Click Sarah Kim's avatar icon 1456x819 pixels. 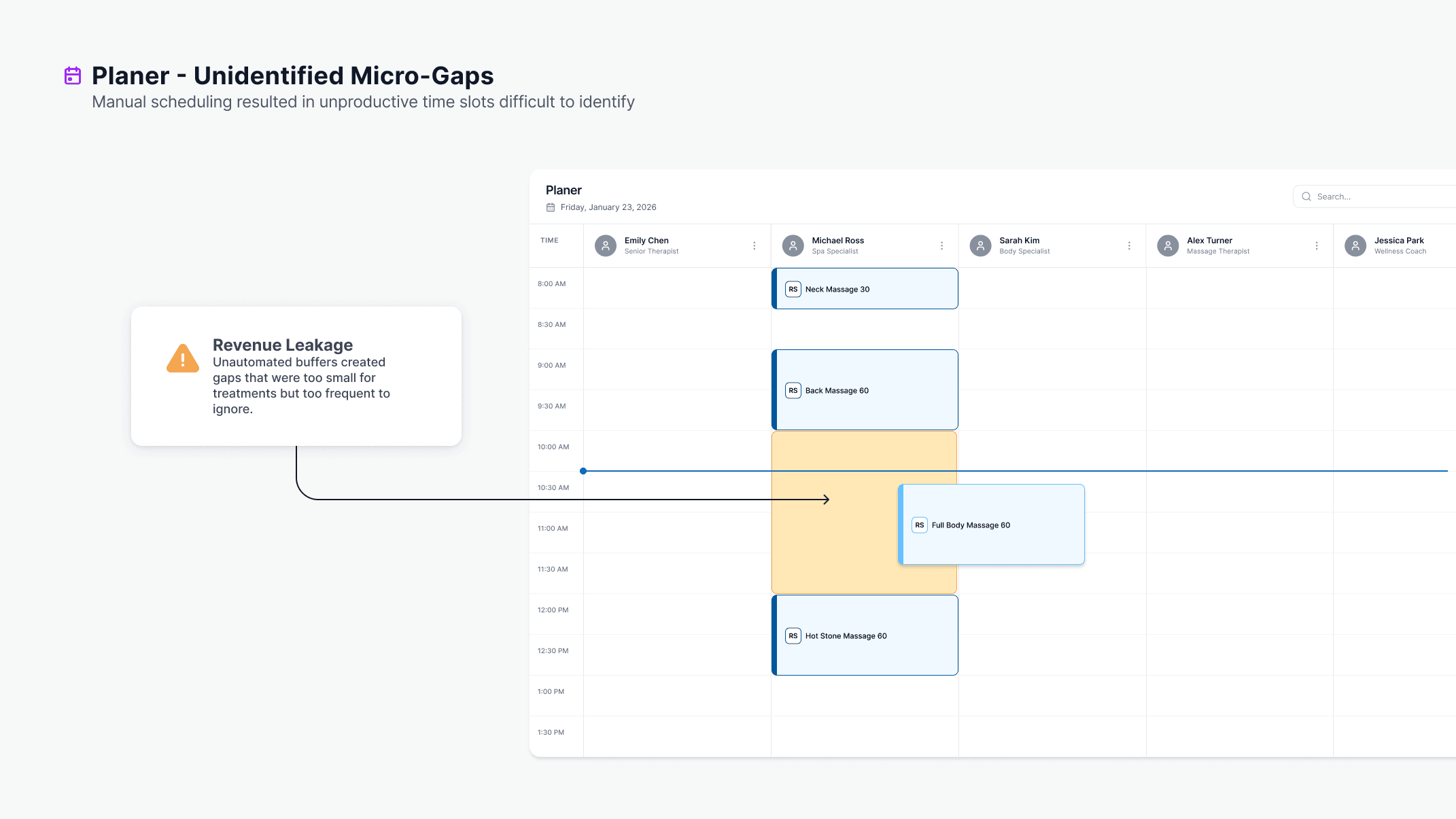[980, 245]
